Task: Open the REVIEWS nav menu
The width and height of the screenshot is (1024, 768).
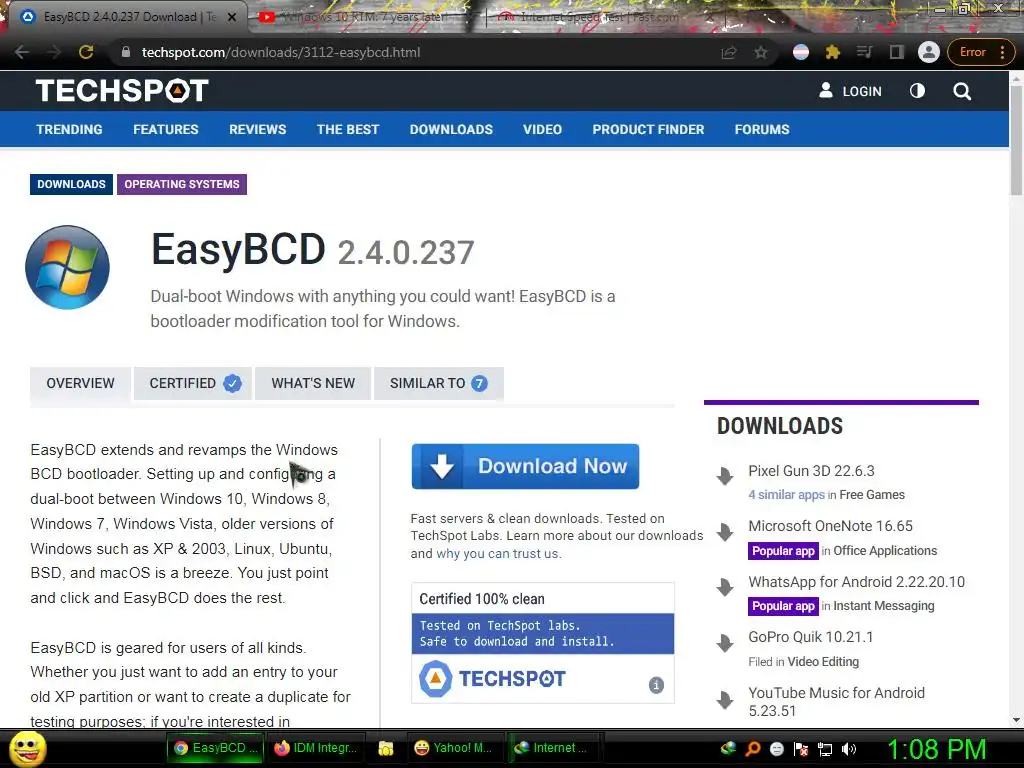Action: tap(257, 129)
